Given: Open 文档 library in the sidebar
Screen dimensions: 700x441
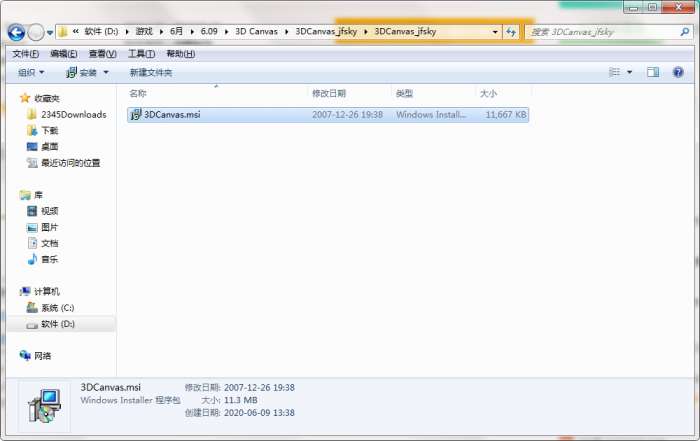Looking at the screenshot, I should (x=50, y=243).
